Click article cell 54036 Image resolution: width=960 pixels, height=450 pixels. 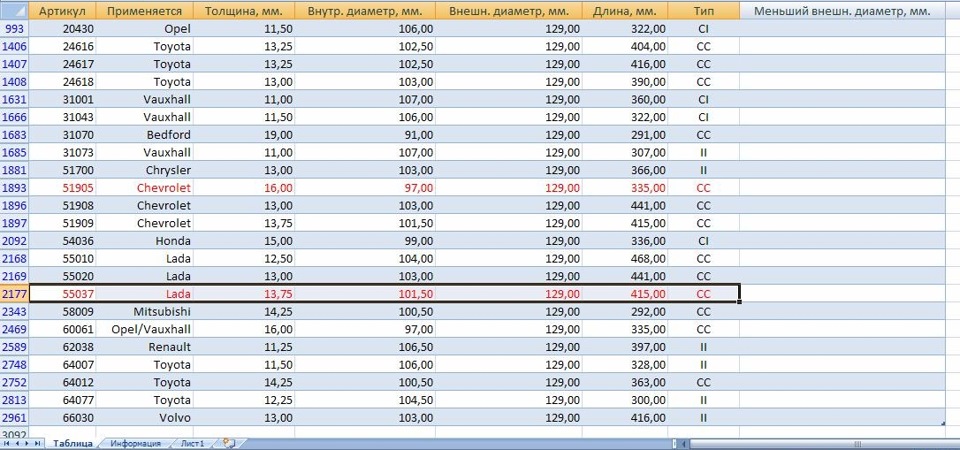(62, 241)
